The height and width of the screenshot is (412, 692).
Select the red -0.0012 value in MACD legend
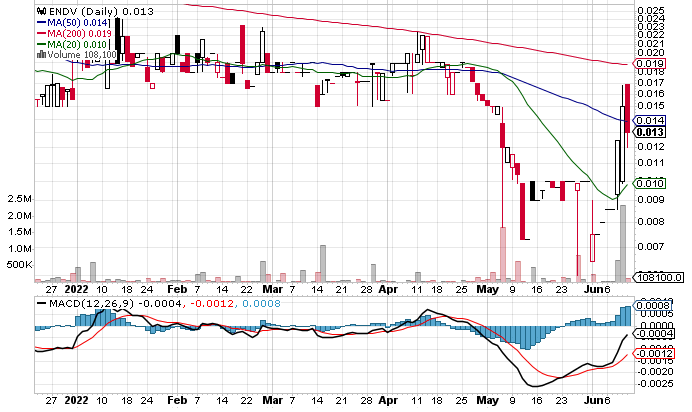click(x=212, y=303)
